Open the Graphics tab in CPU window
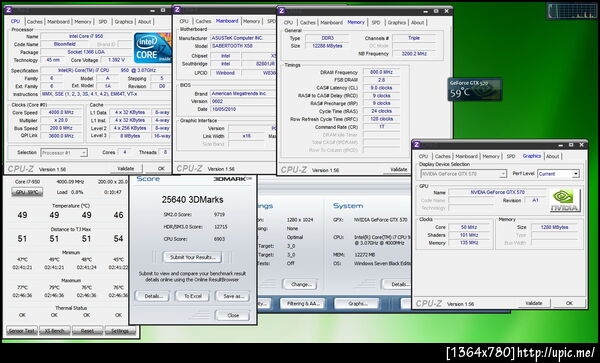Screen dimensions: 600x363 pos(124,22)
